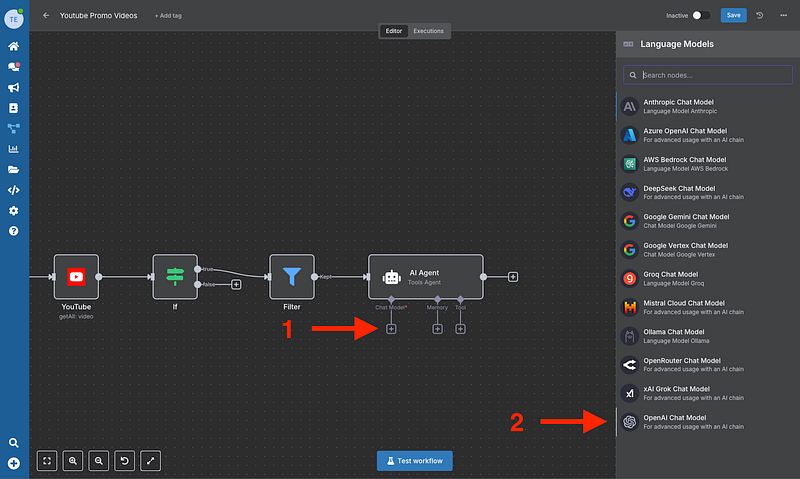Open the AI Agent node
The height and width of the screenshot is (479, 800).
pos(425,276)
